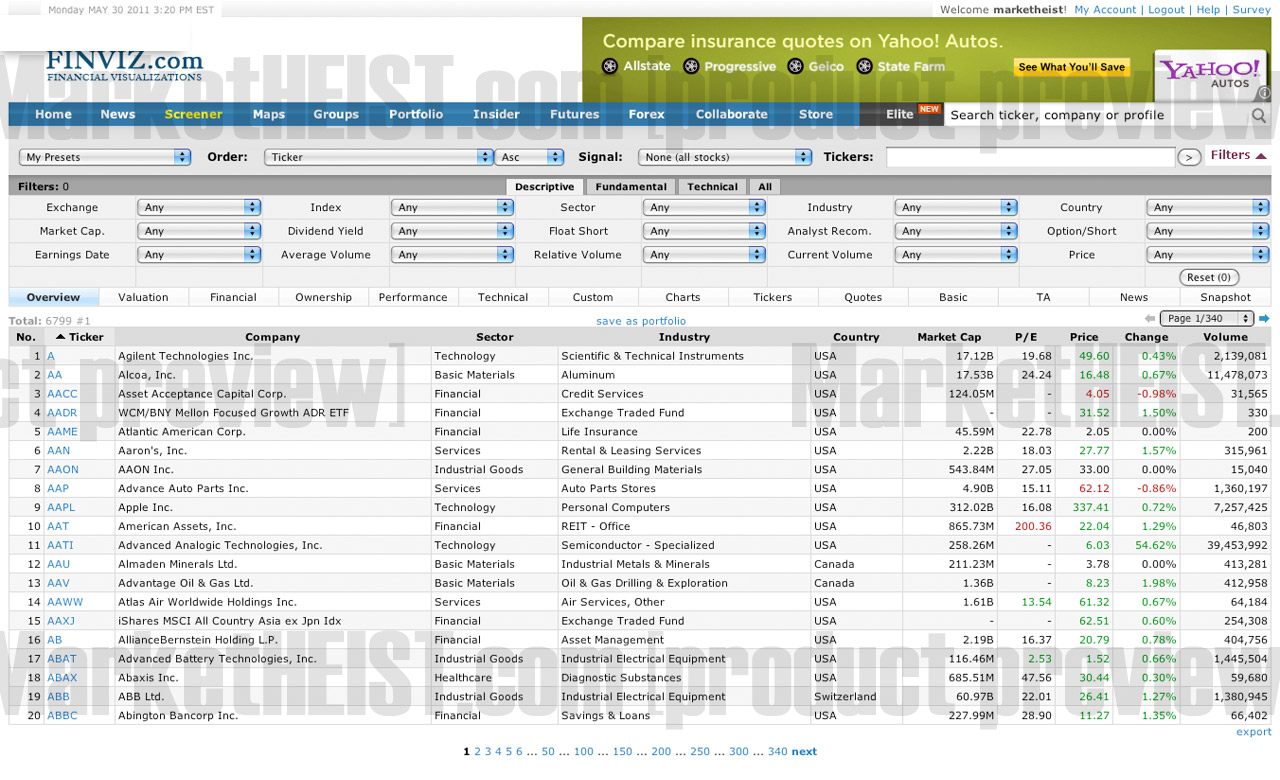Sort by Market Cap column header
This screenshot has width=1280, height=780.
click(x=949, y=337)
